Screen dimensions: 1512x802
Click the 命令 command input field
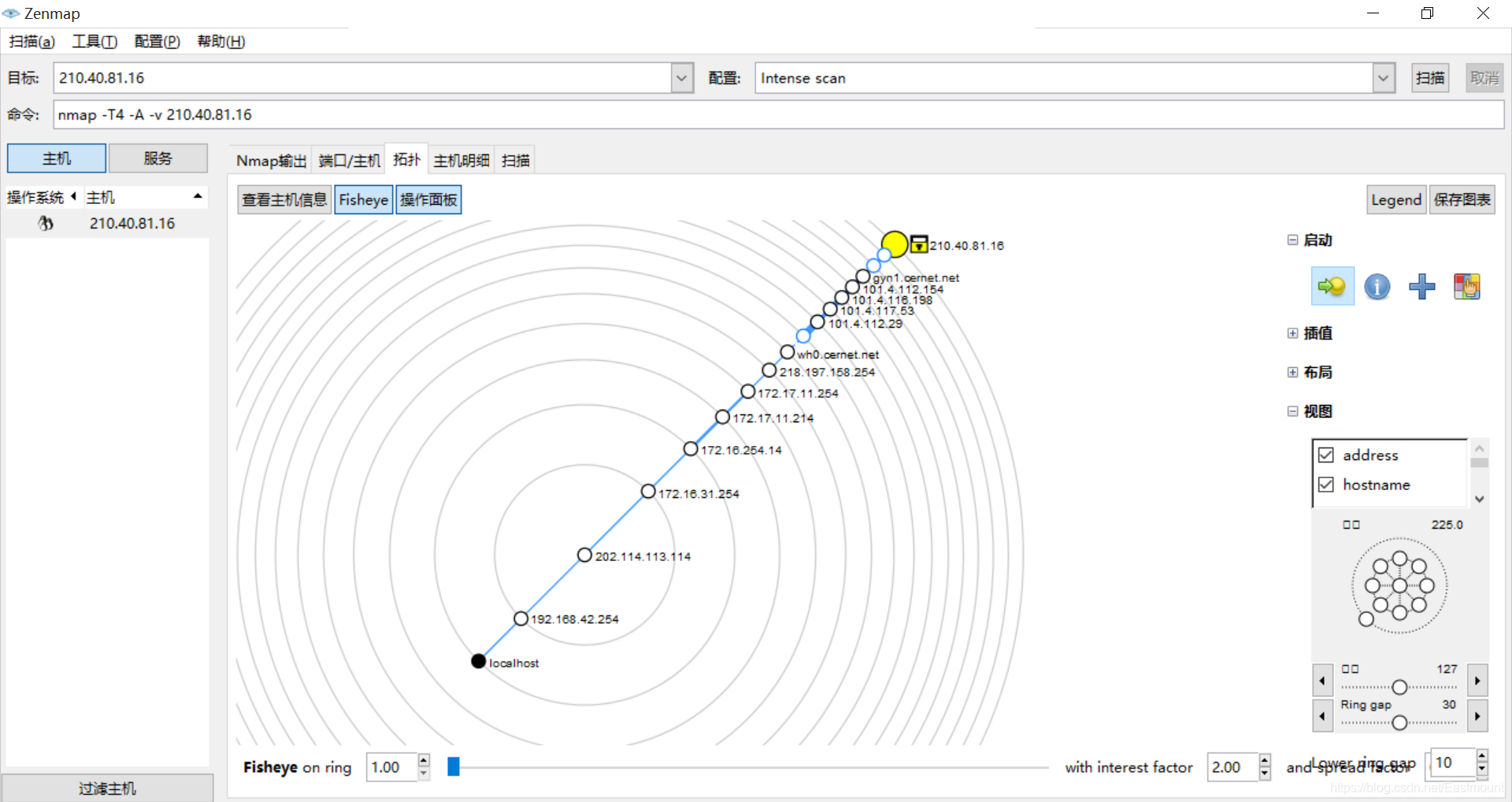coord(779,115)
